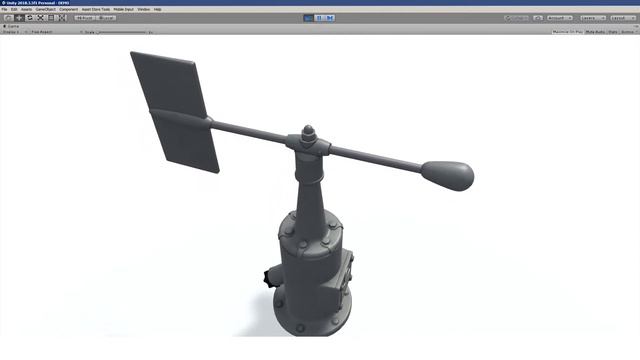Select the combined Transform tool

62,18
